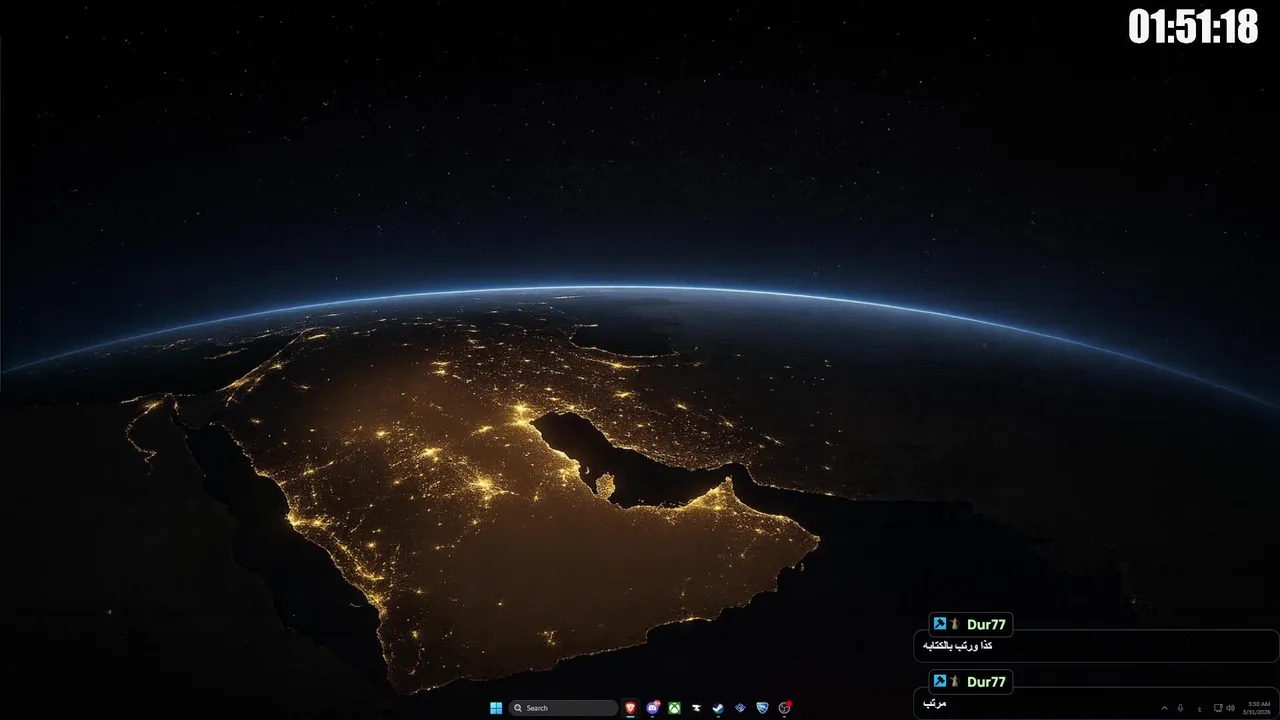This screenshot has width=1280, height=720.
Task: Open the Windows Start menu
Action: tap(496, 708)
